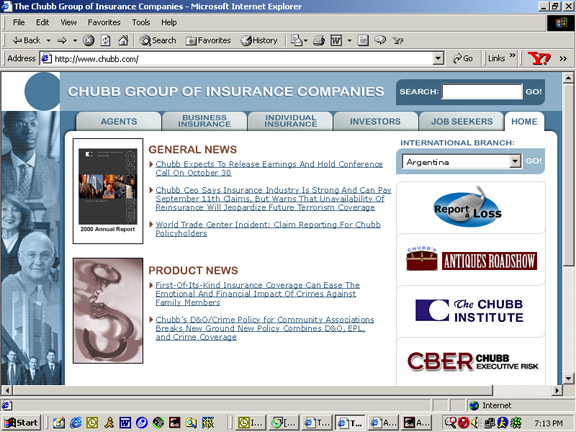This screenshot has height=432, width=576.
Task: Switch to the INDIVIDUAL INSURANCE tab
Action: [291, 121]
